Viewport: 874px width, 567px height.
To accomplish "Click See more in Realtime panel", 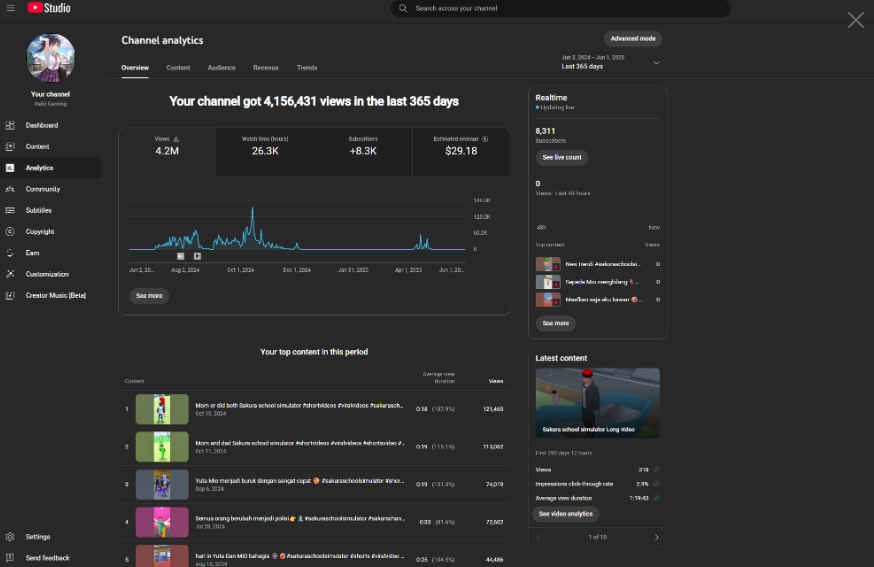I will coord(555,323).
